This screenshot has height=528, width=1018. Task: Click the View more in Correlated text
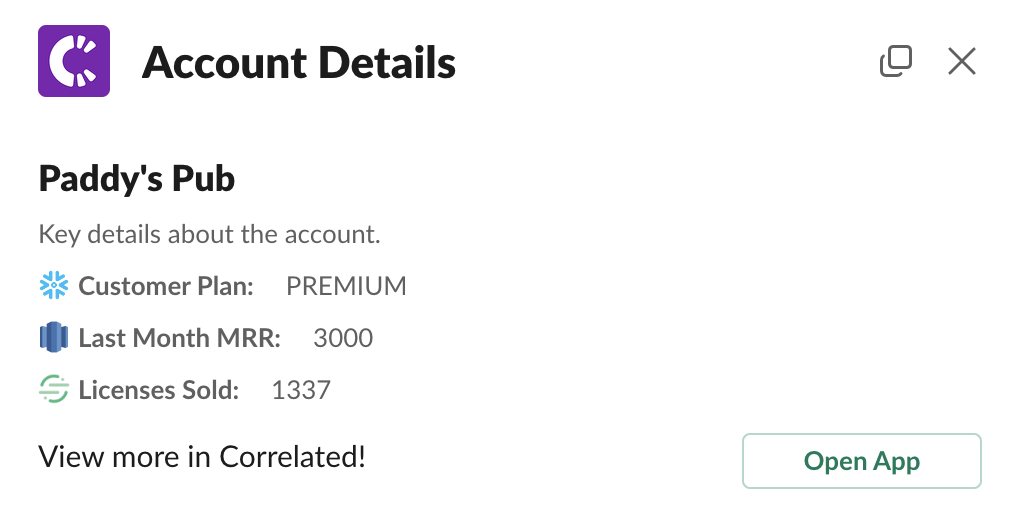(x=202, y=457)
